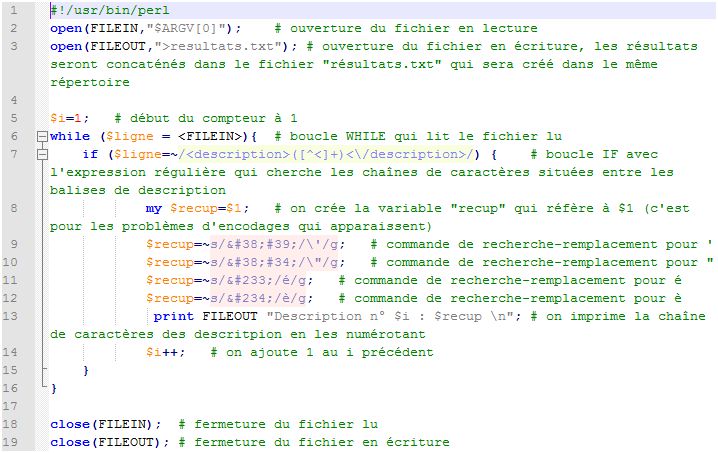Collapse the while loop fold marker

pyautogui.click(x=42, y=136)
